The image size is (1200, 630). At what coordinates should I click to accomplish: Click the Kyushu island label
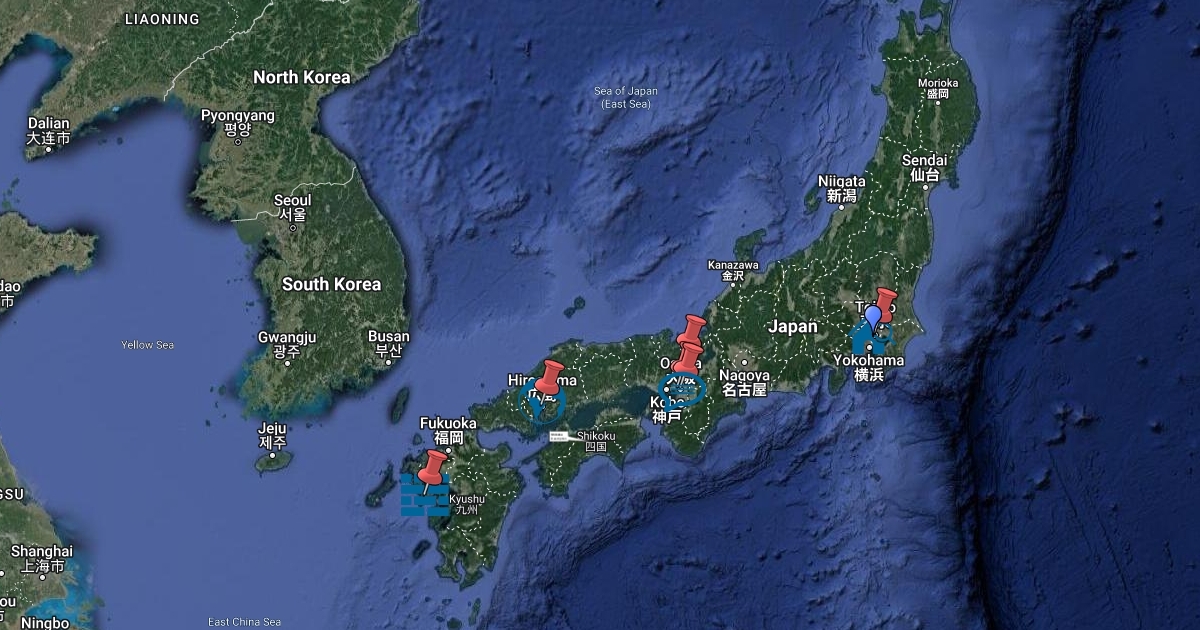tap(467, 503)
